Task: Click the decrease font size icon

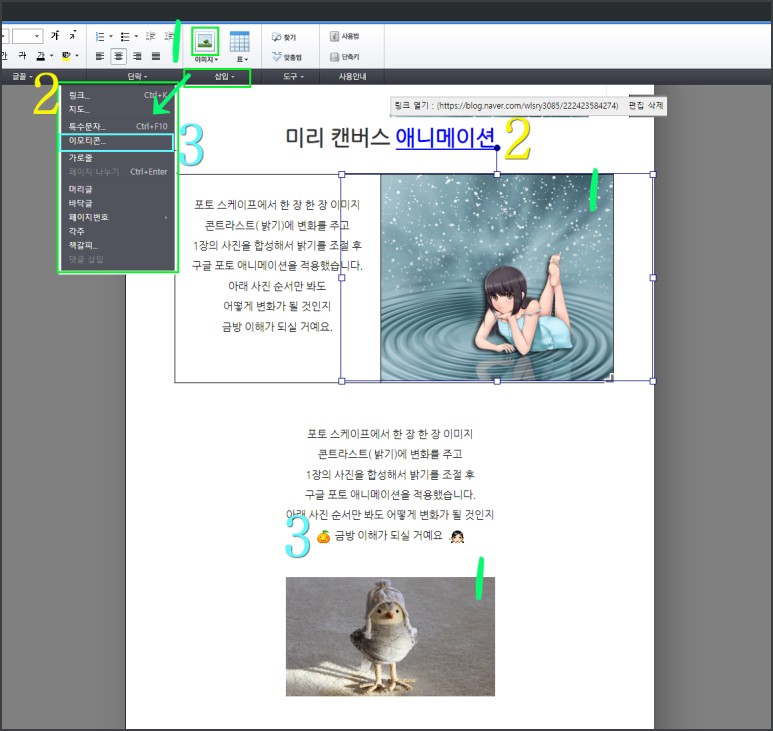Action: click(73, 35)
